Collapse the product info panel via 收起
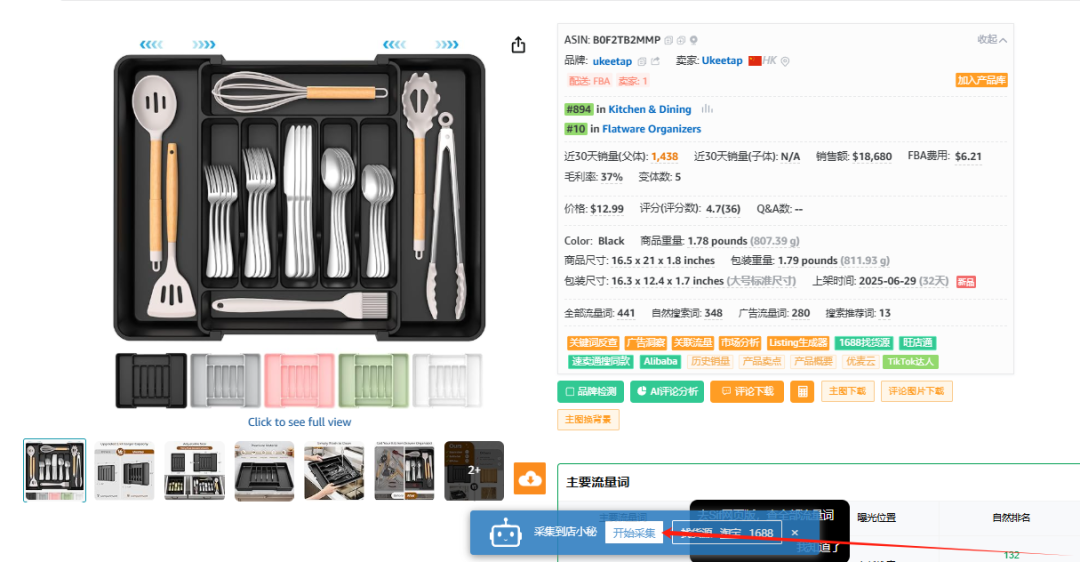Viewport: 1080px width, 562px height. [x=992, y=39]
